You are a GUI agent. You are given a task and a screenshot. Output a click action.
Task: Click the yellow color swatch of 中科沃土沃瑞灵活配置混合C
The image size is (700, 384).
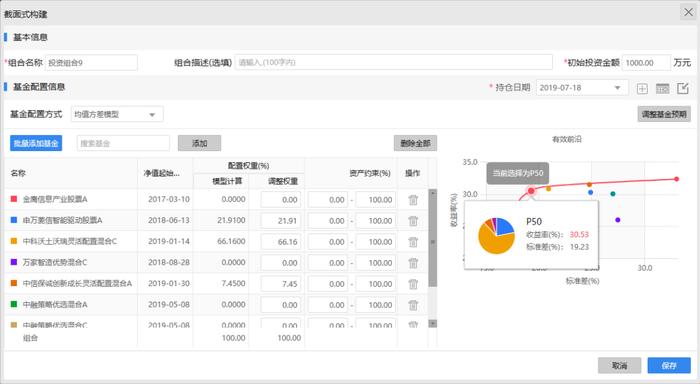click(14, 241)
